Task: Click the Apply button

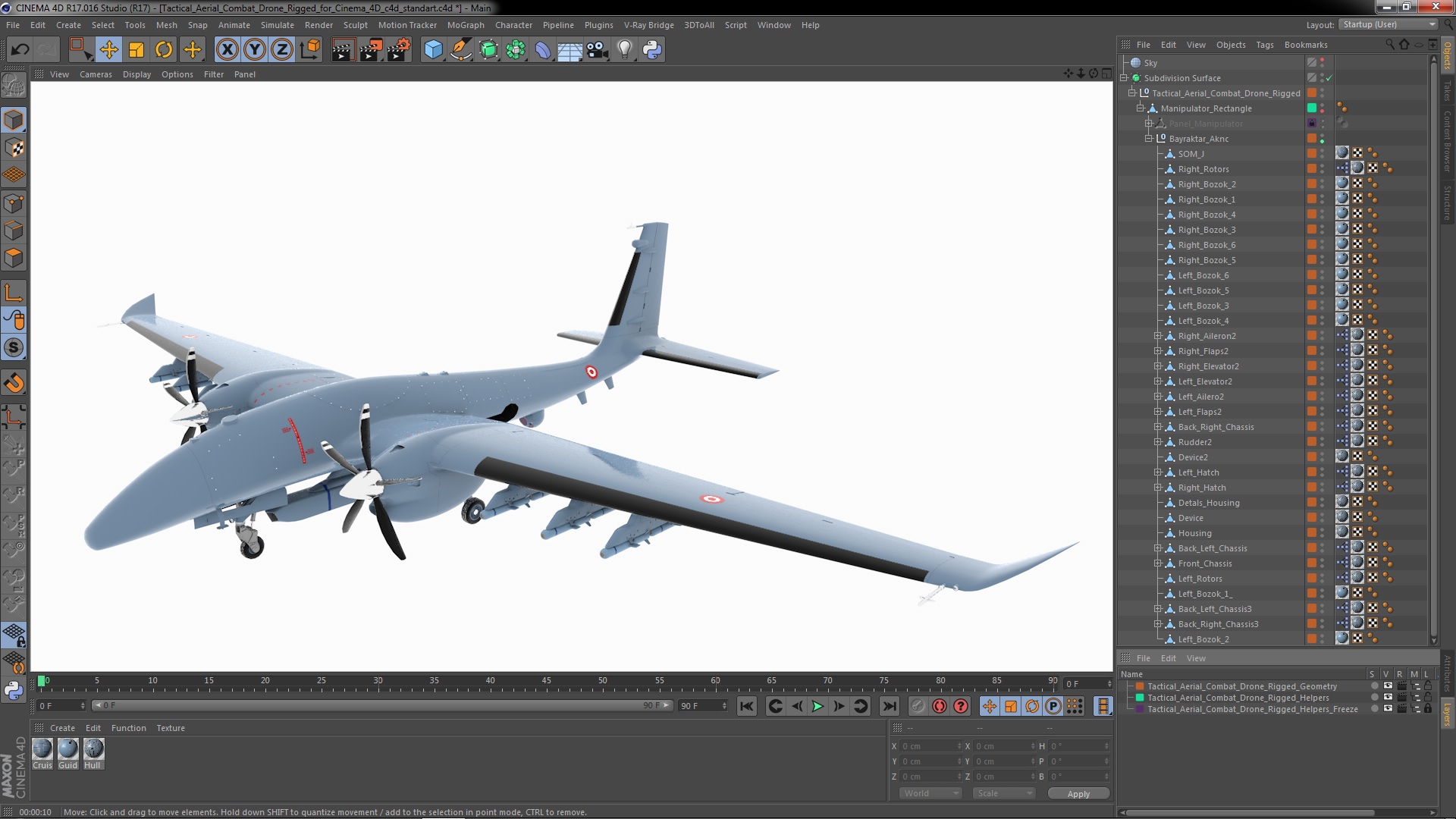Action: tap(1078, 794)
